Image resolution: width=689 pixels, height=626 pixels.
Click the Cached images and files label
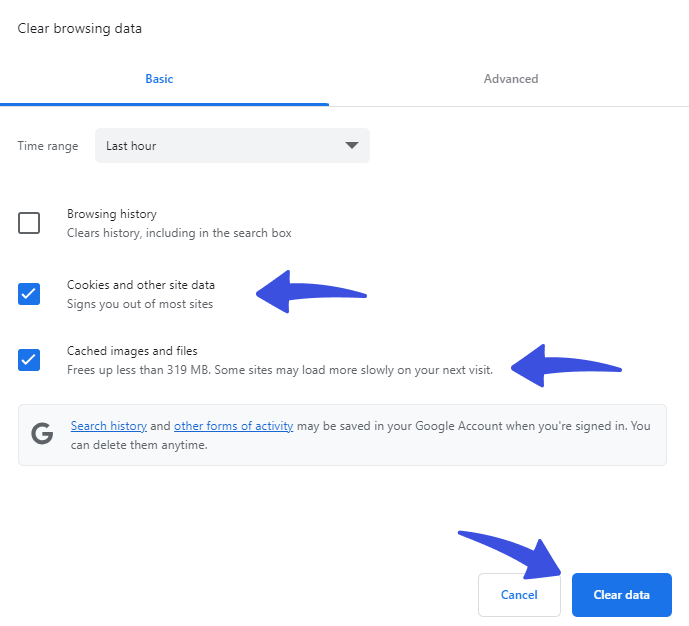coord(132,351)
